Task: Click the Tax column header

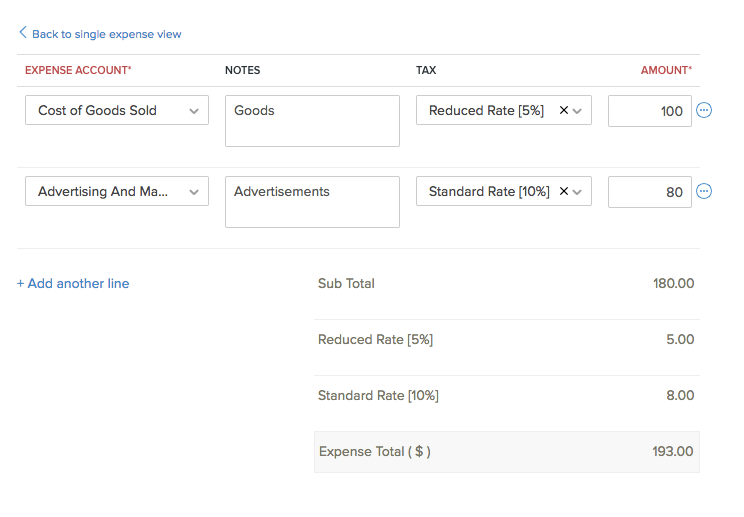Action: [426, 70]
